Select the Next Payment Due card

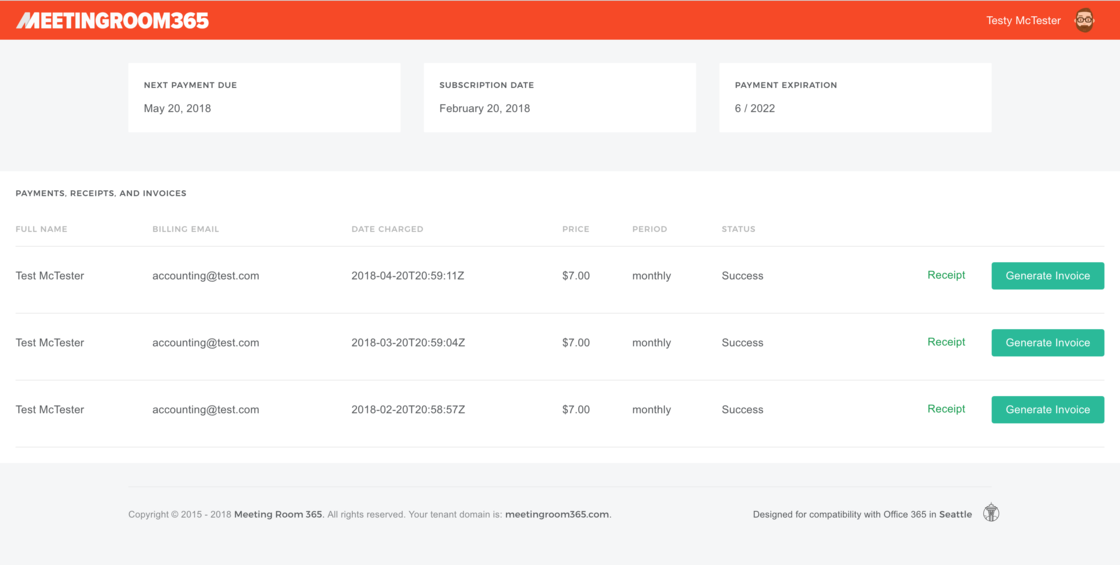[264, 98]
